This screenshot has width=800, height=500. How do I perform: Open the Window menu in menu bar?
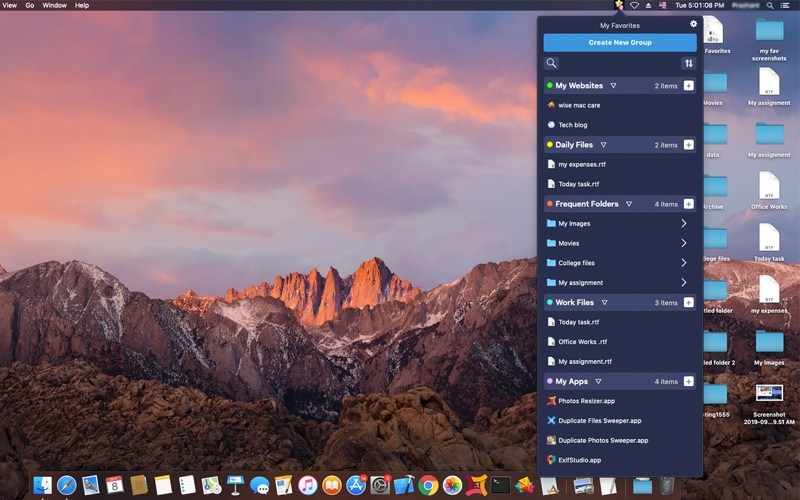coord(55,5)
